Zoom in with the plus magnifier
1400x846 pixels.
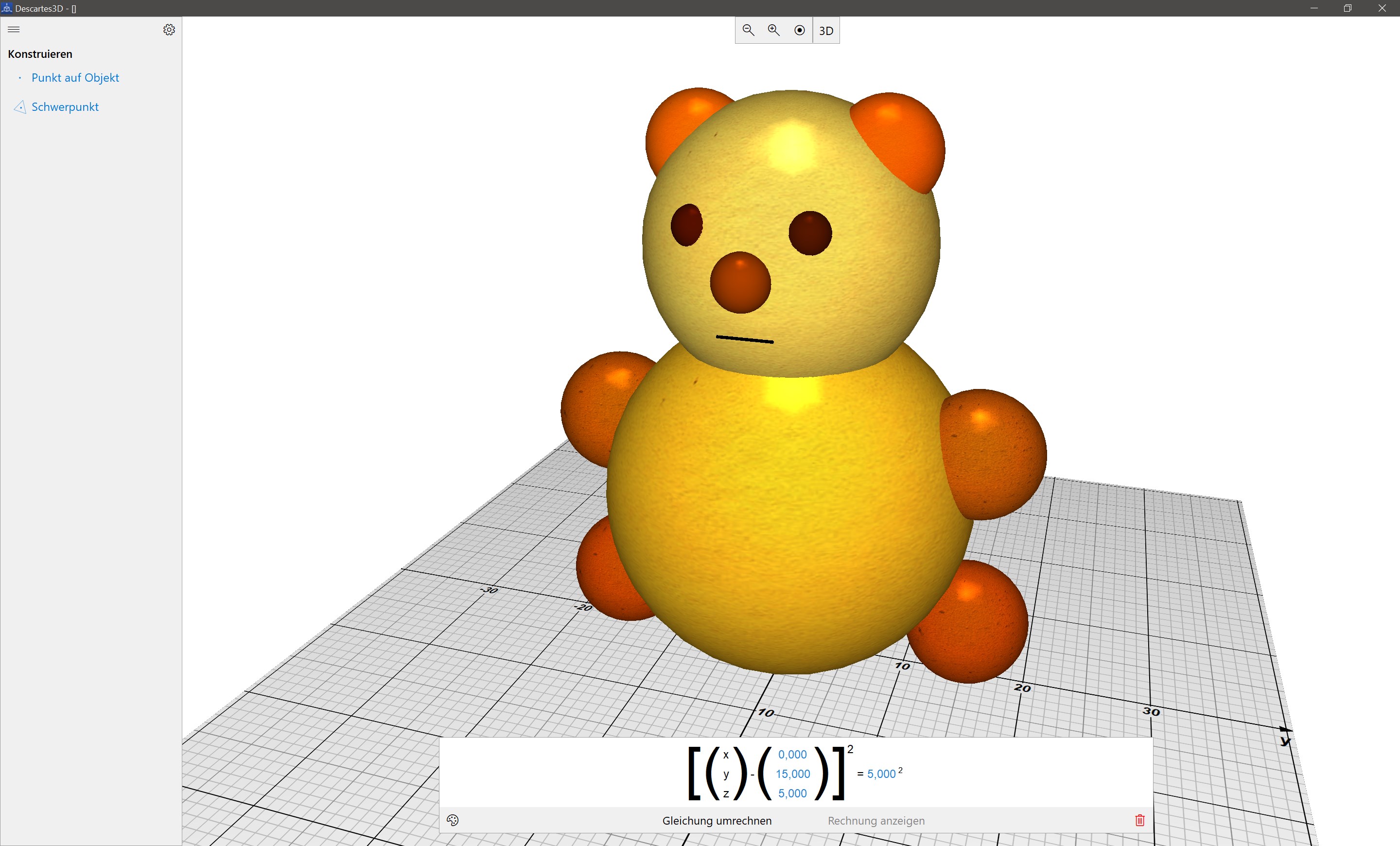coord(773,30)
